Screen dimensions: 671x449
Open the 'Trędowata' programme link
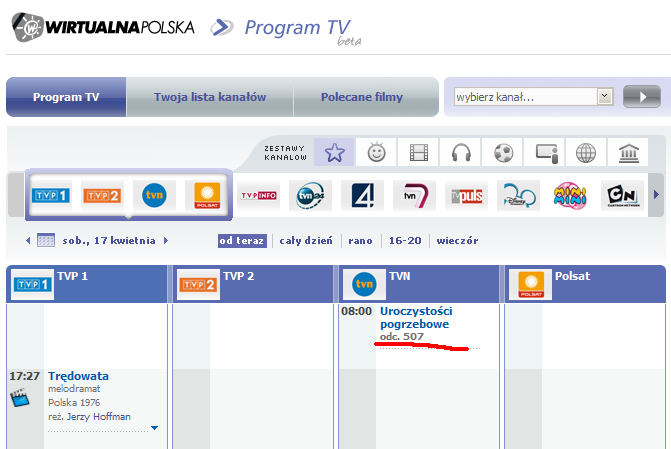tap(78, 376)
